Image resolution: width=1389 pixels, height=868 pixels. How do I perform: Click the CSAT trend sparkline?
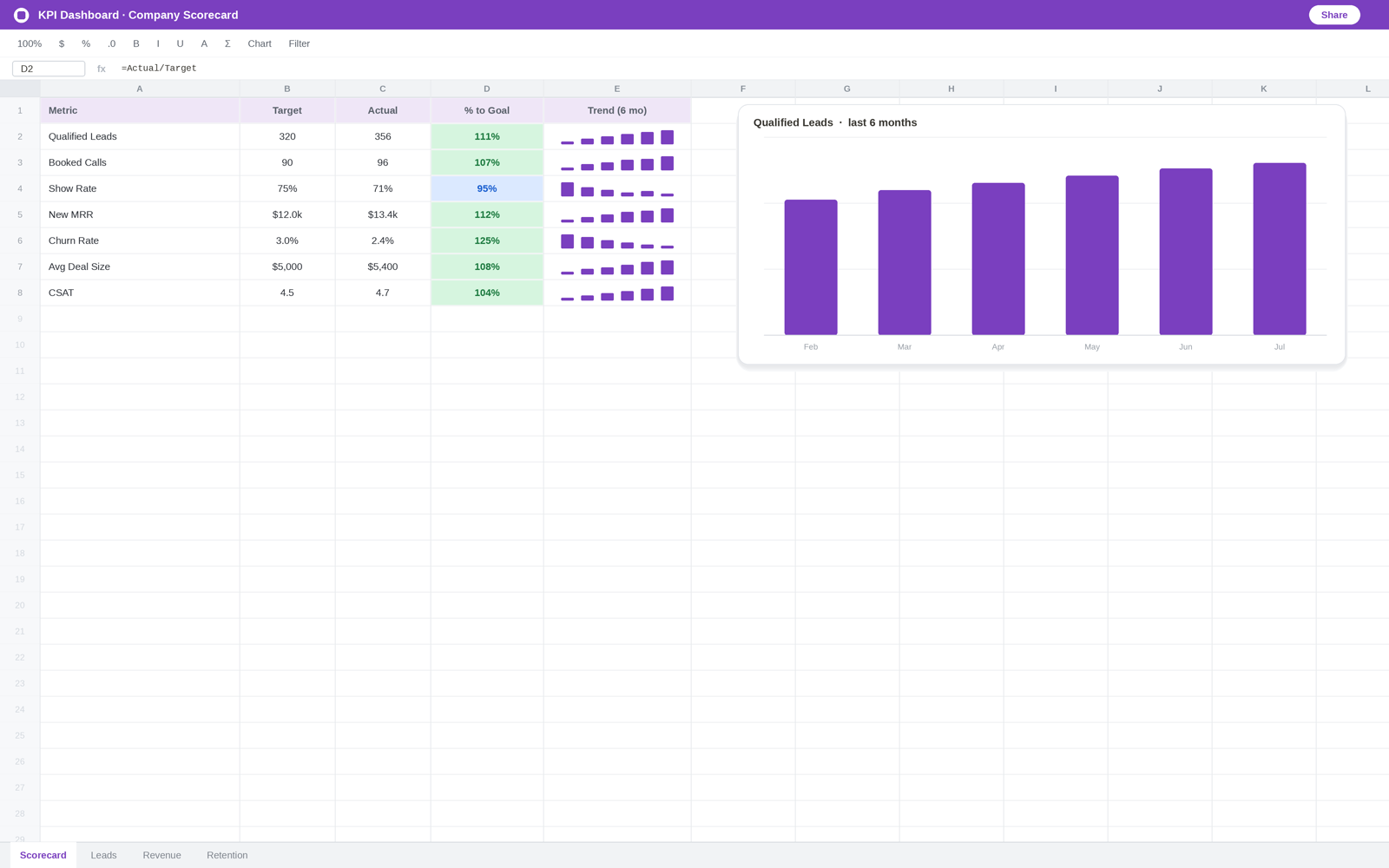(617, 293)
